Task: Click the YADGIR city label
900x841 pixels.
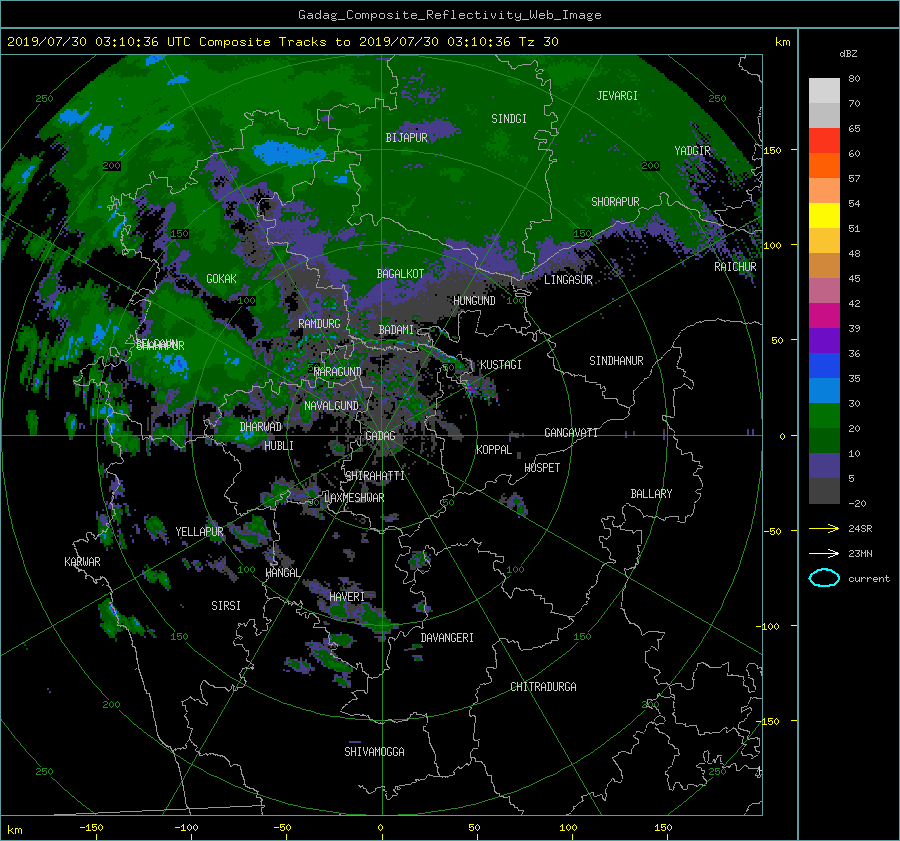Action: pos(692,151)
